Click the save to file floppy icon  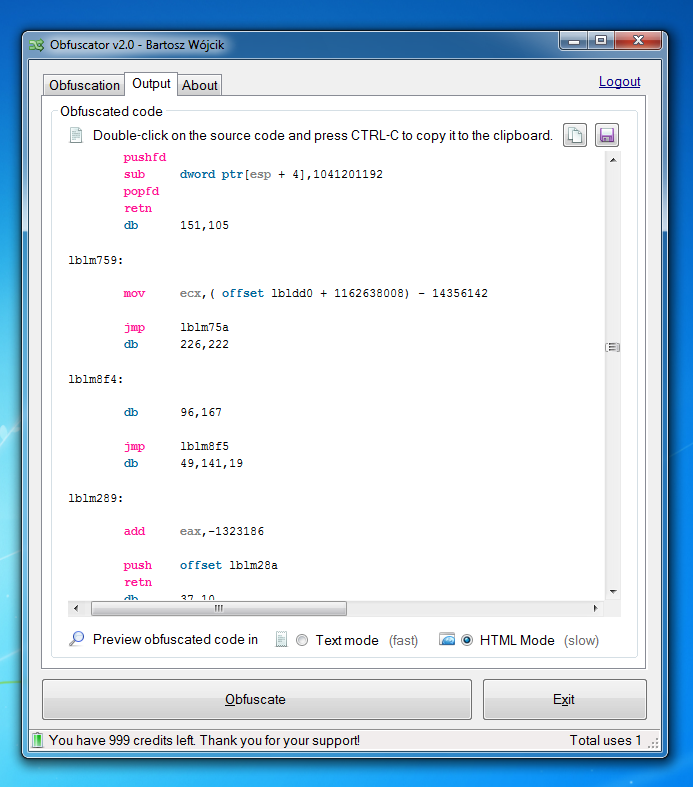click(x=607, y=135)
